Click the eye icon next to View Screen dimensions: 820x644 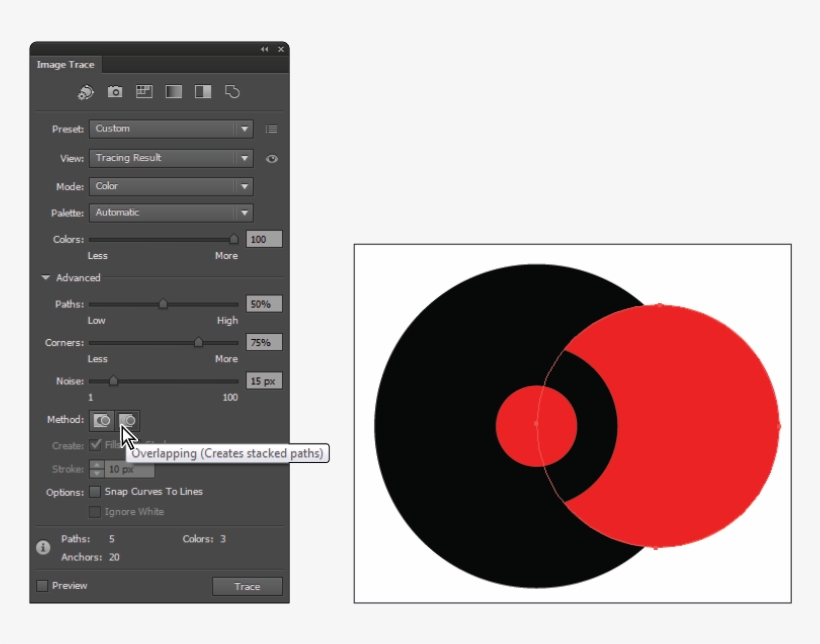pyautogui.click(x=272, y=158)
